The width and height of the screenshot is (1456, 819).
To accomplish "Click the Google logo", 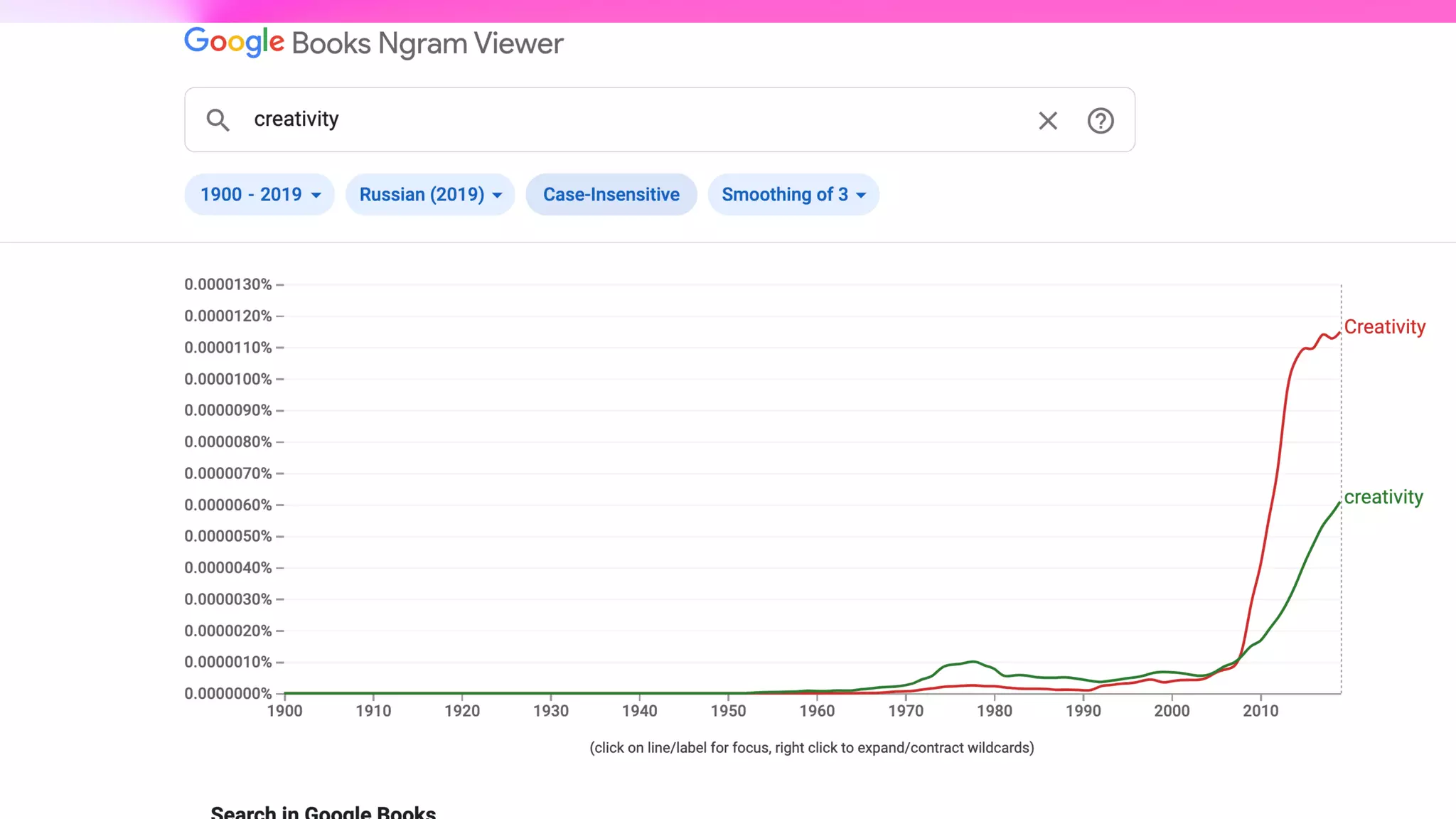I will click(234, 43).
